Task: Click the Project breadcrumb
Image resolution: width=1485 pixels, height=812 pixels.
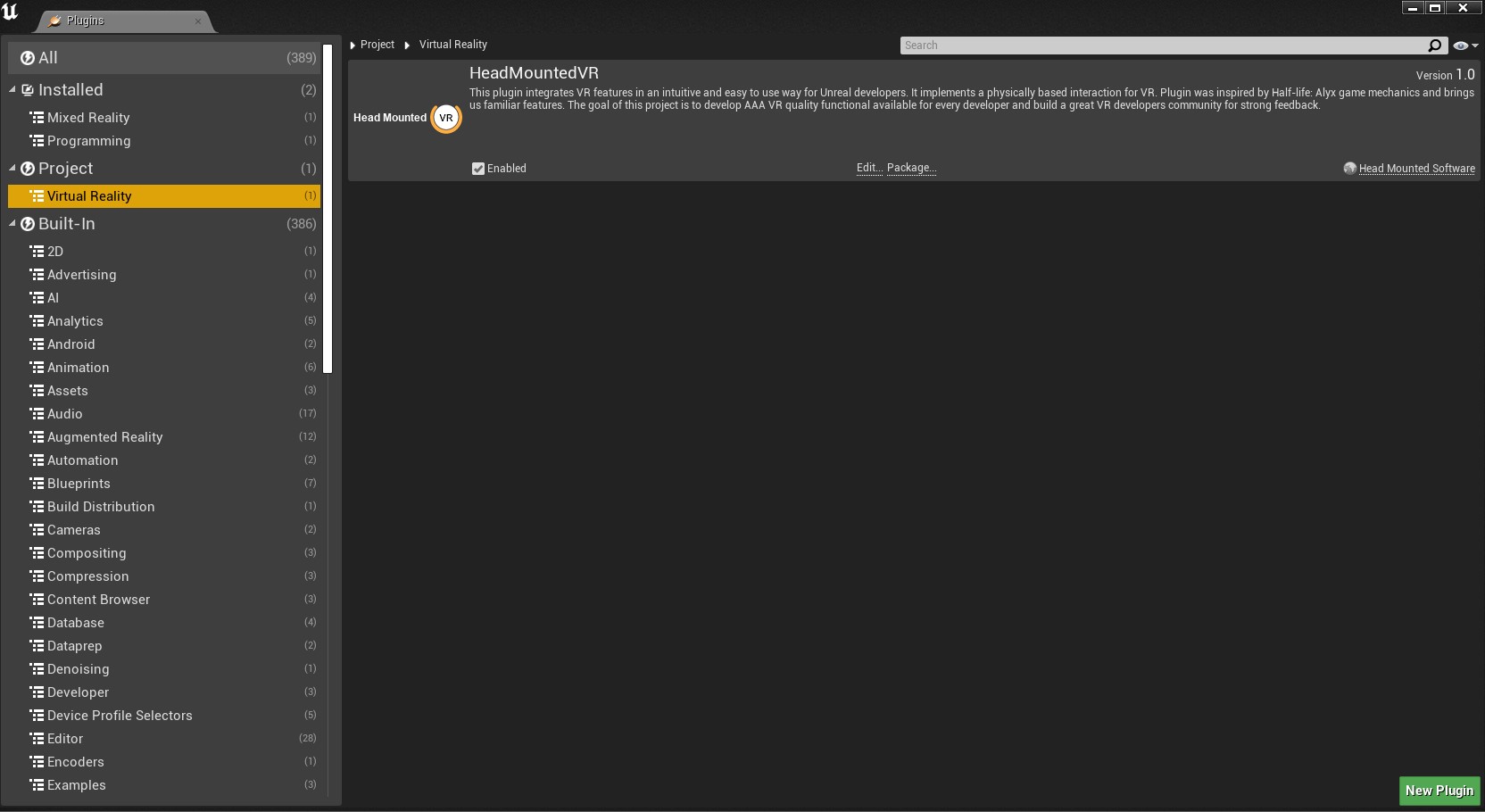Action: [x=377, y=45]
